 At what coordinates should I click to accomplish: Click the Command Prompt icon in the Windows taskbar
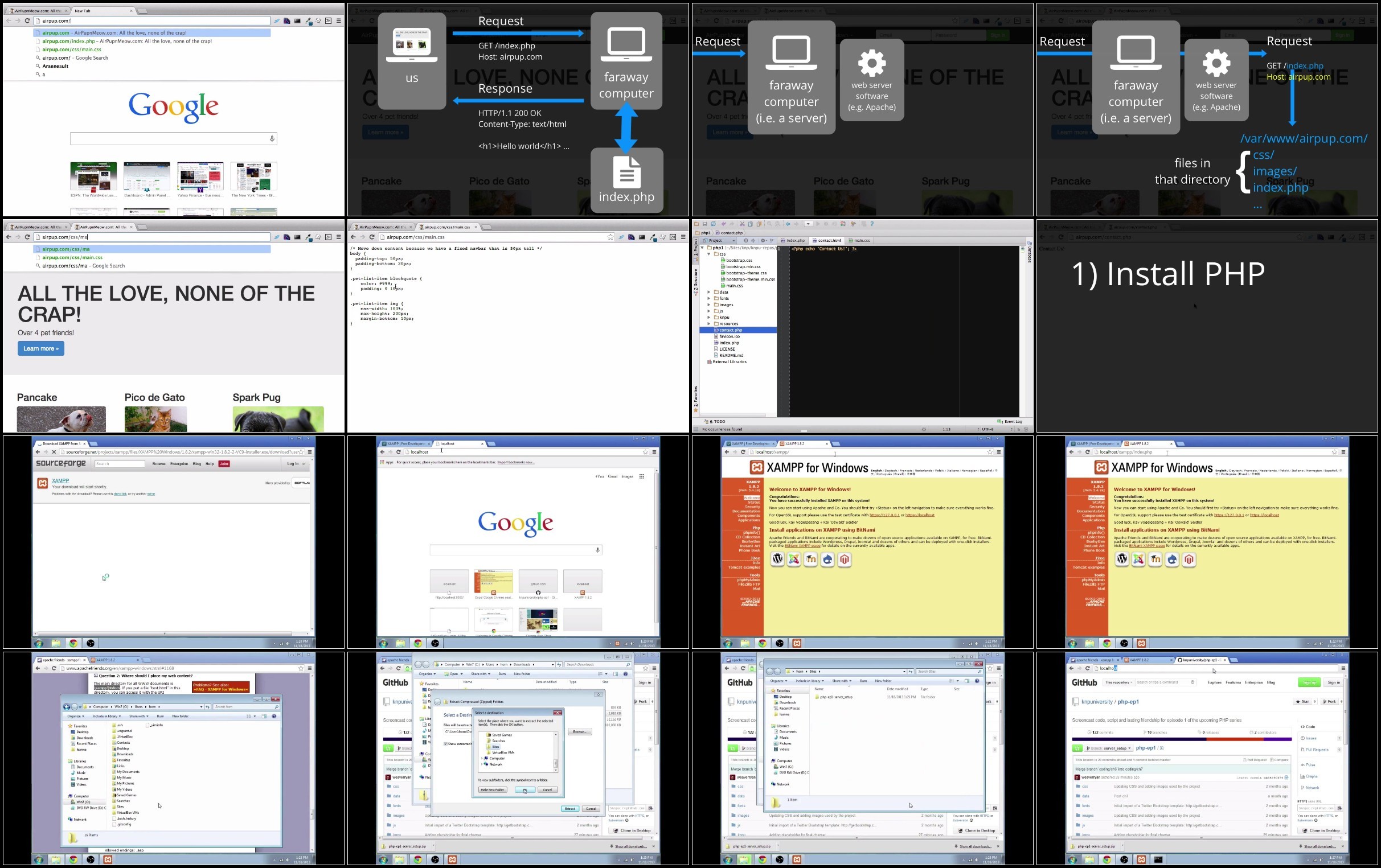1158,859
